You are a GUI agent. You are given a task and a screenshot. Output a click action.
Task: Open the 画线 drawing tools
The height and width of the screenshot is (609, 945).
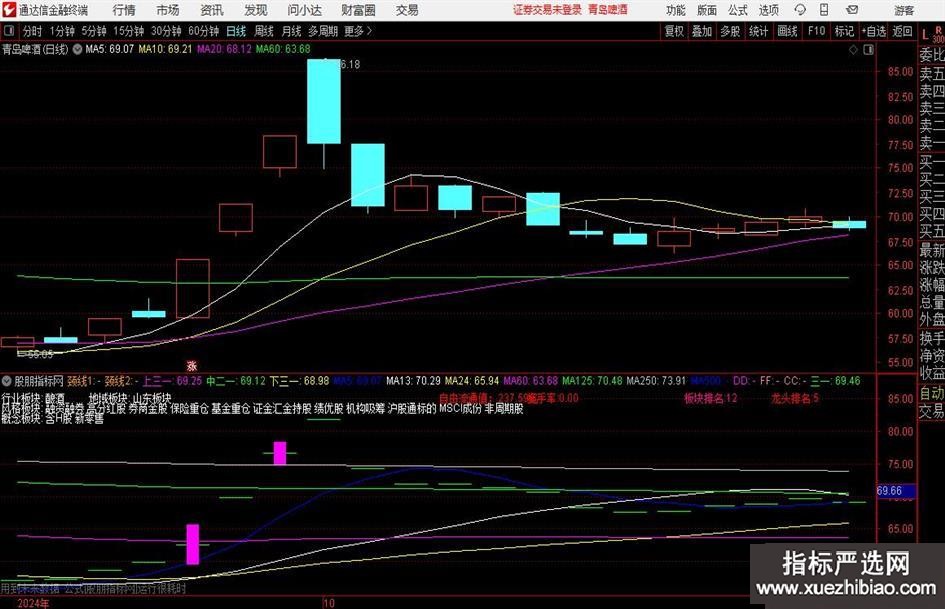787,31
